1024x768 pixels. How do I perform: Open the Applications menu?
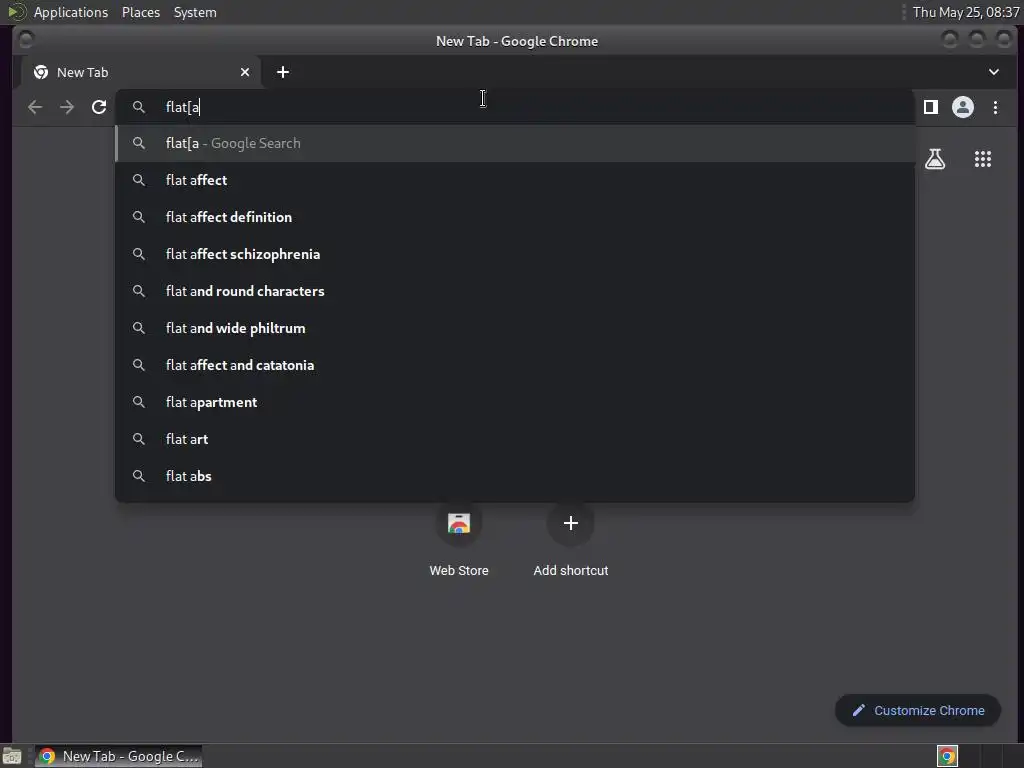(x=71, y=12)
